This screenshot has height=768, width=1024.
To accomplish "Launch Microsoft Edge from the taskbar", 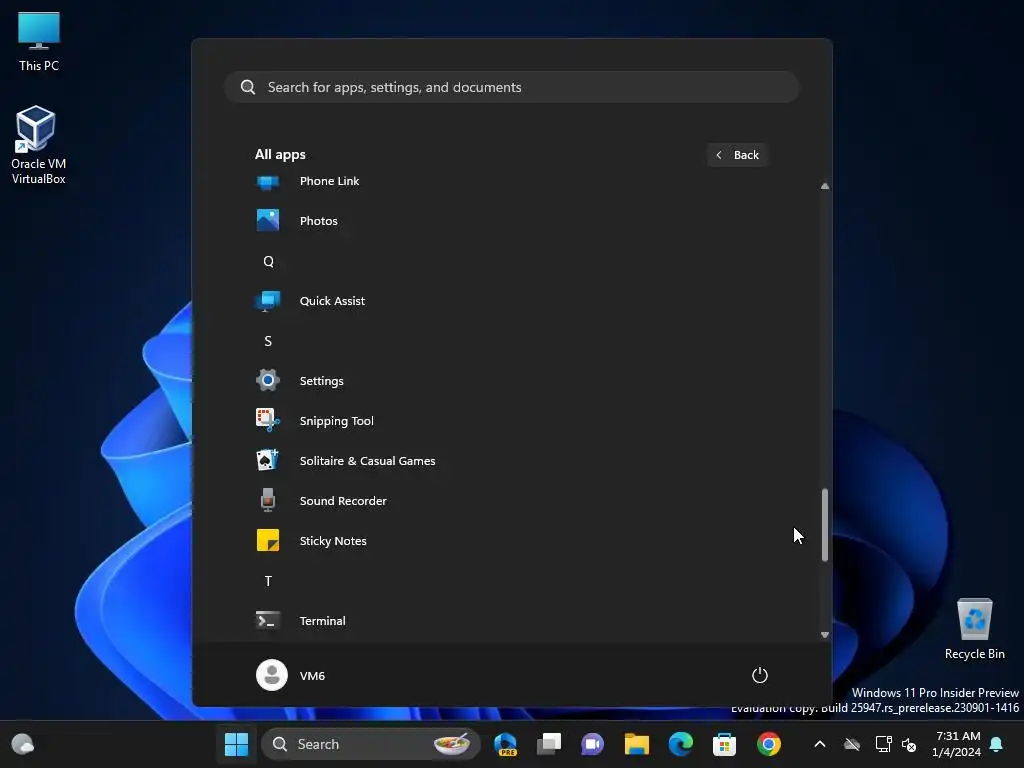I will pyautogui.click(x=680, y=744).
